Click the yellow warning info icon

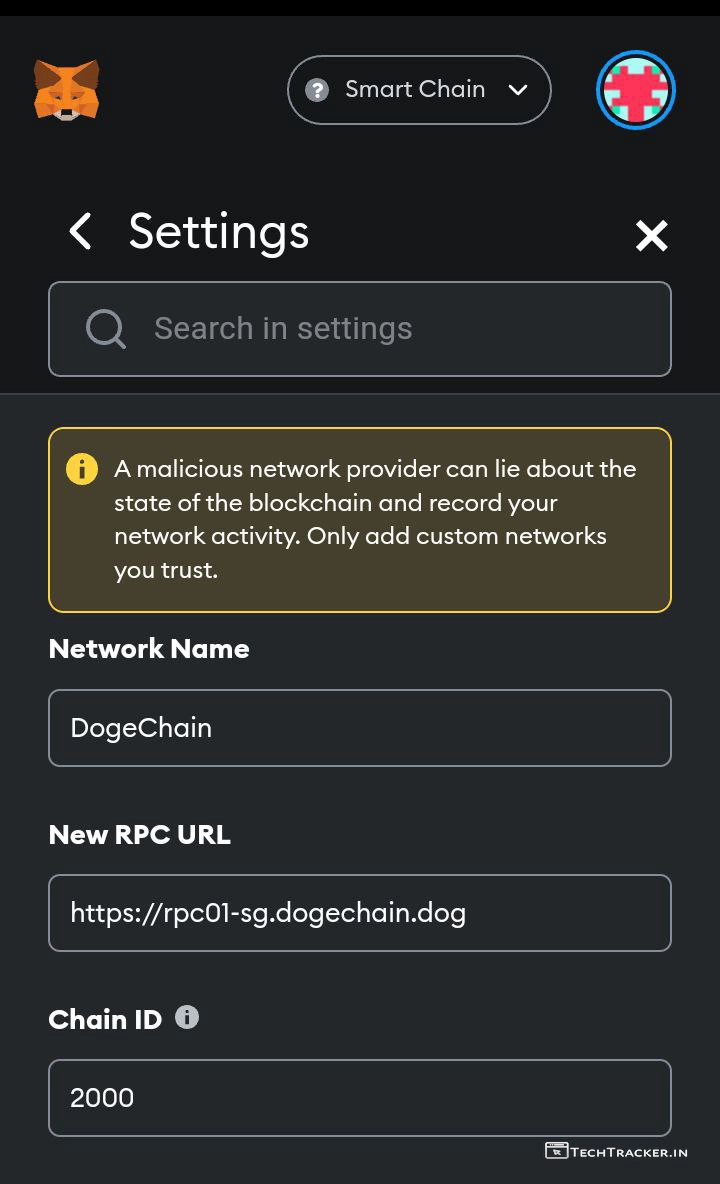[x=82, y=469]
